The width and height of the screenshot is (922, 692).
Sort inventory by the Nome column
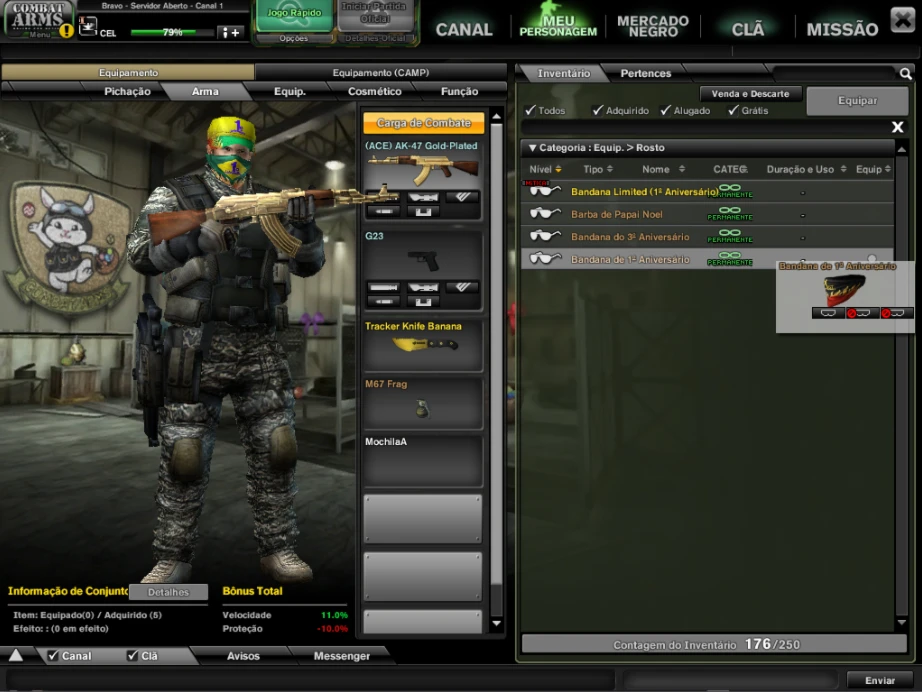(656, 169)
